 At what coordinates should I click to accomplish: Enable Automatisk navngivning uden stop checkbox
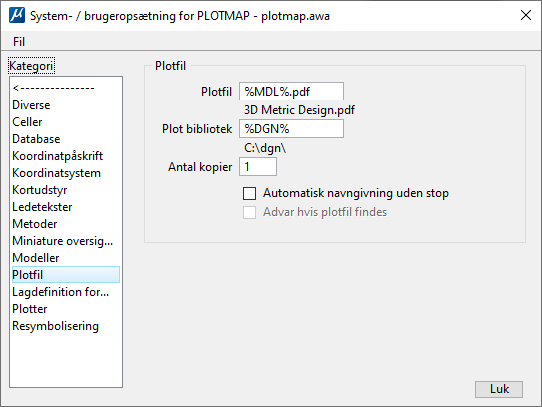click(249, 193)
